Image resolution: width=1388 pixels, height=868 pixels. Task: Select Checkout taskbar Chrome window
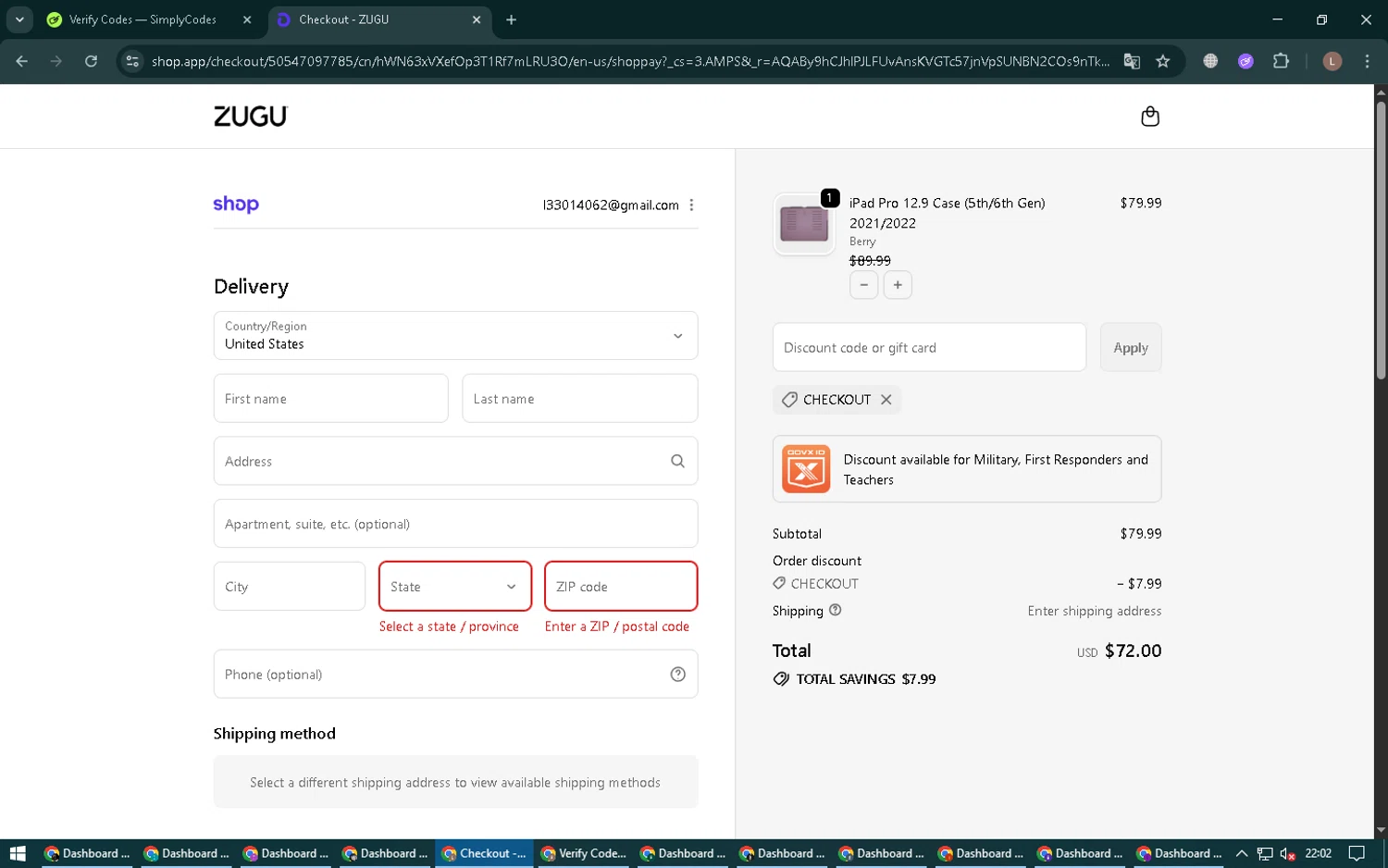(485, 853)
